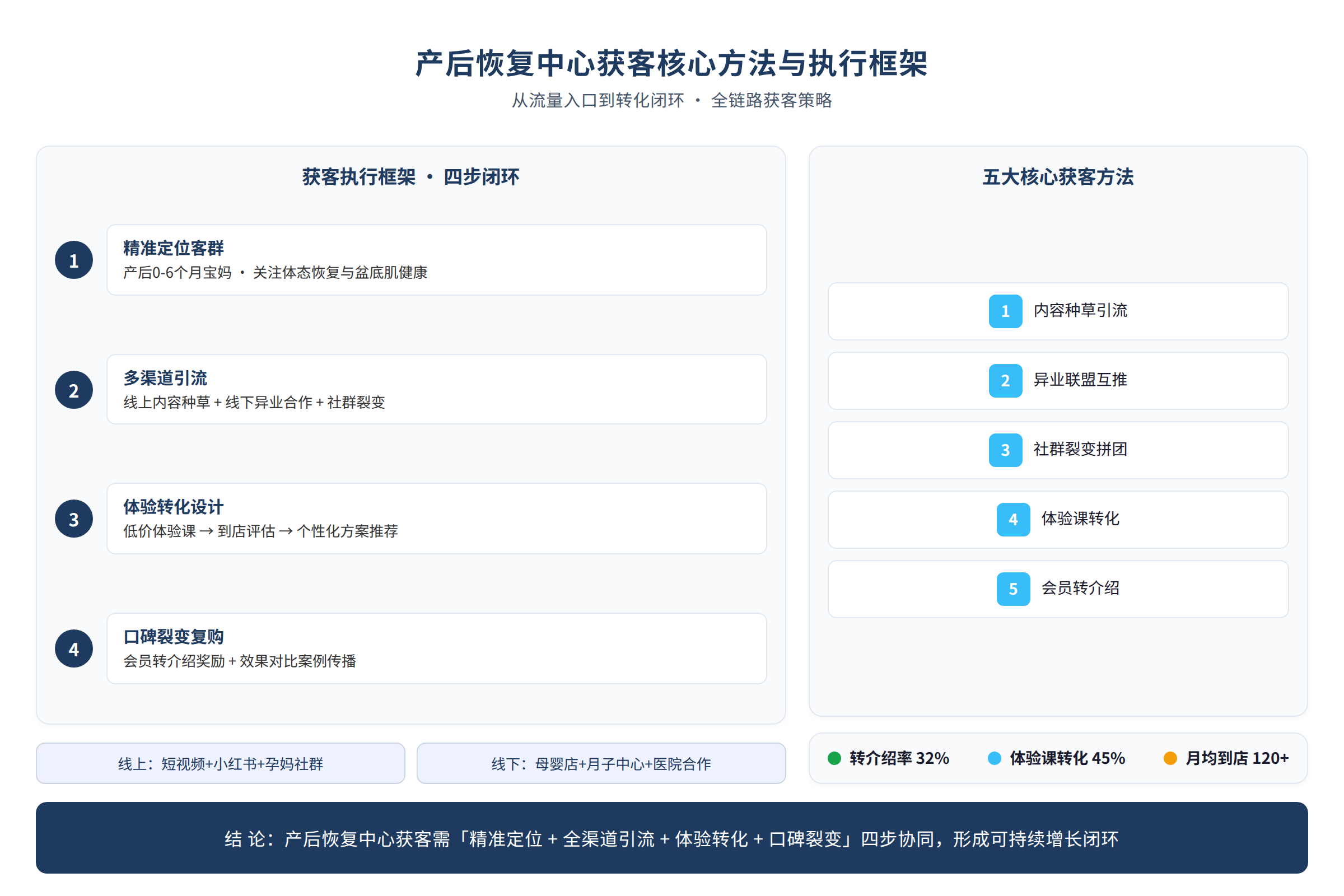This screenshot has height=896, width=1344.
Task: Click the text 产后0-6个月宝妈 · 关注体态恢复与盆底肌健康
Action: (x=276, y=273)
